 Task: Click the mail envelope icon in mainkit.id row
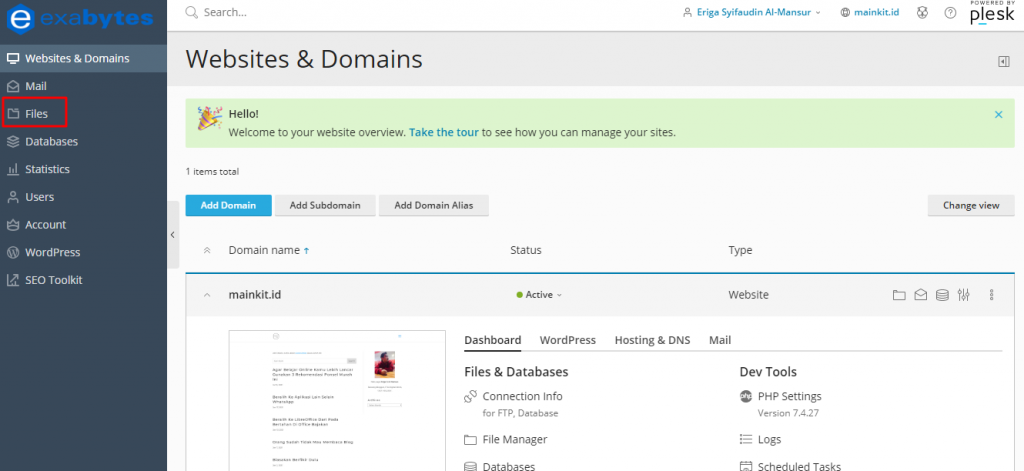pyautogui.click(x=920, y=295)
